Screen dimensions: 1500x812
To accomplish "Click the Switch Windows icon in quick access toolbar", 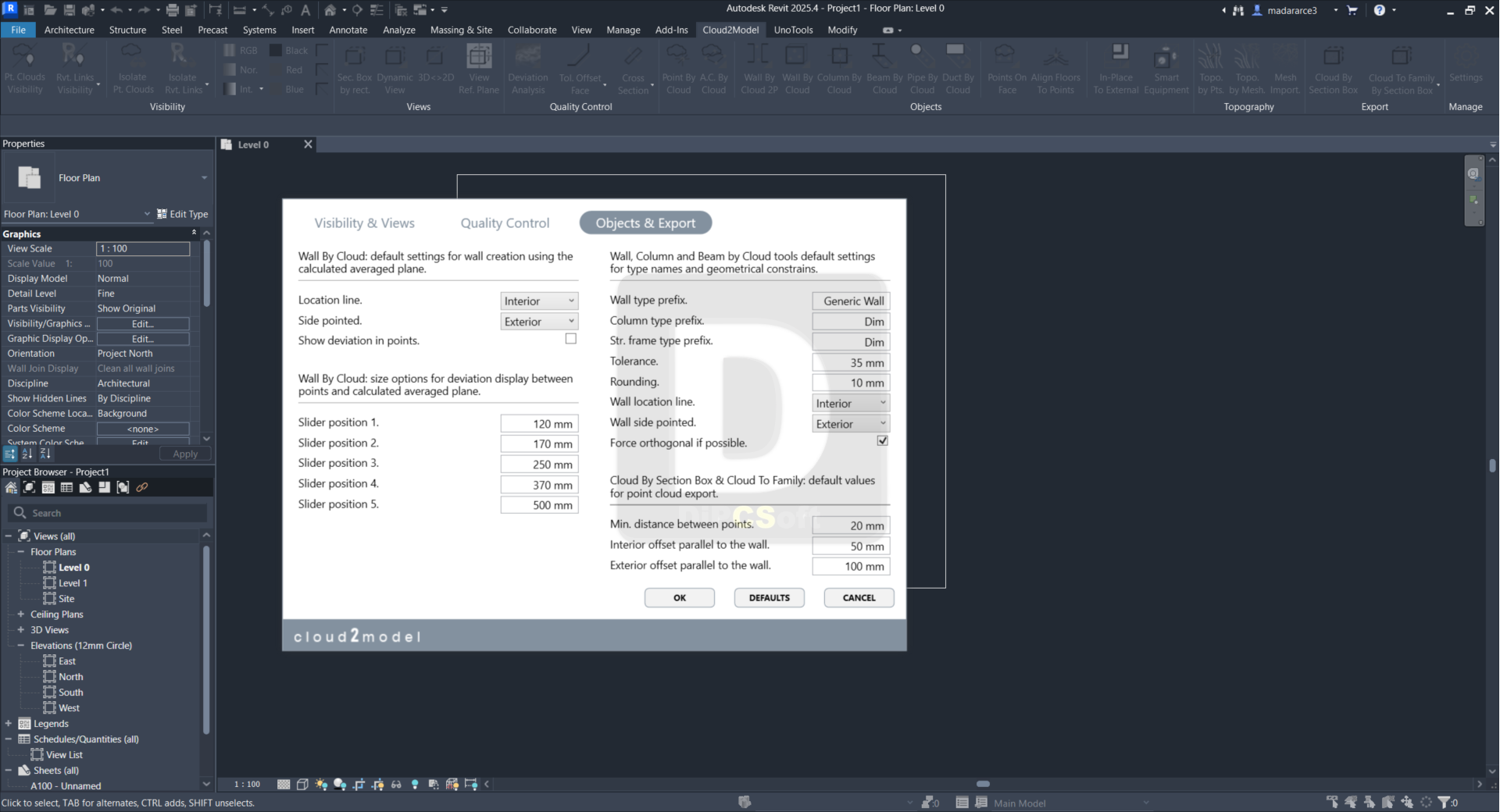I will click(420, 10).
